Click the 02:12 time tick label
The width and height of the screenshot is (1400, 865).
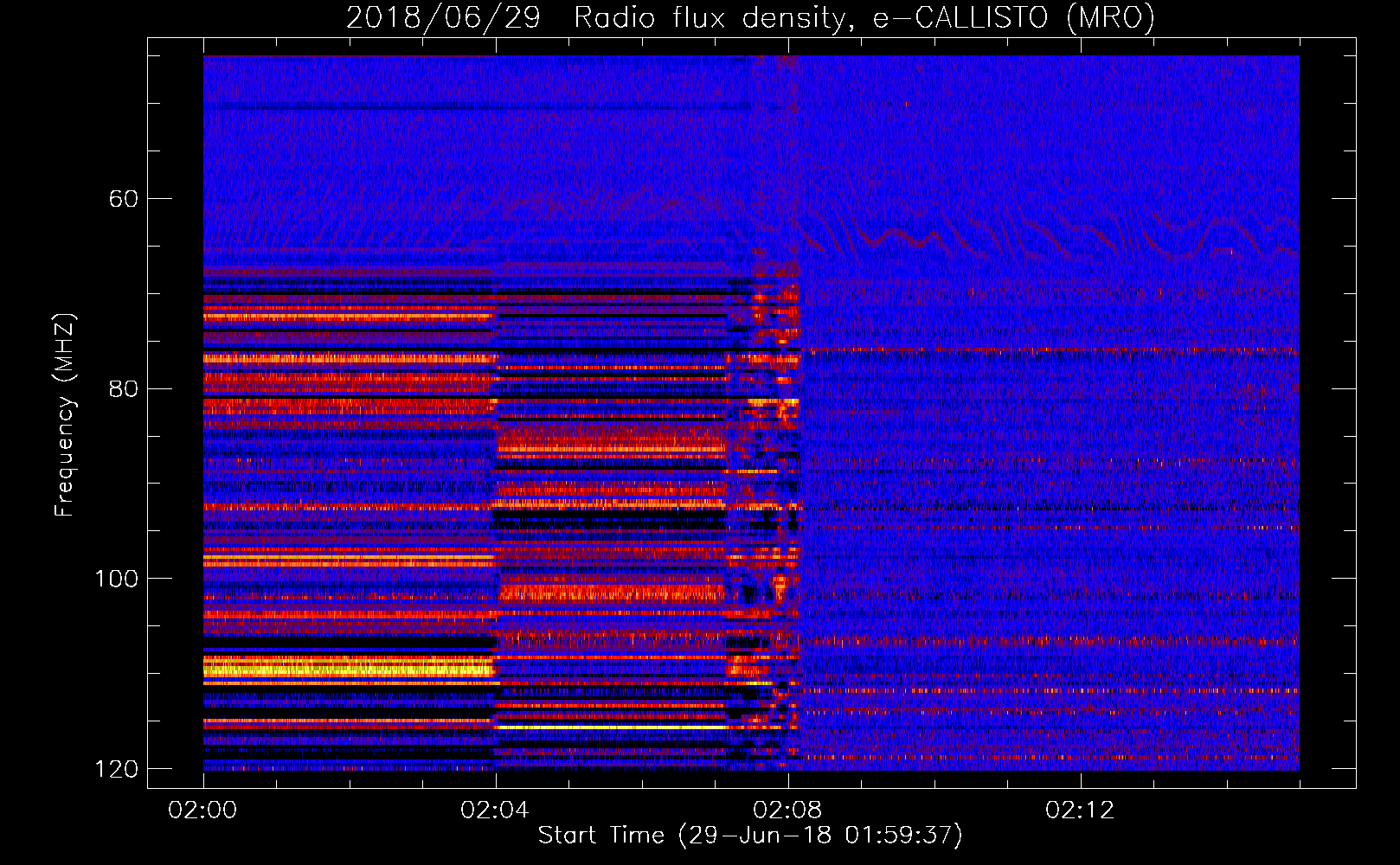(1080, 811)
